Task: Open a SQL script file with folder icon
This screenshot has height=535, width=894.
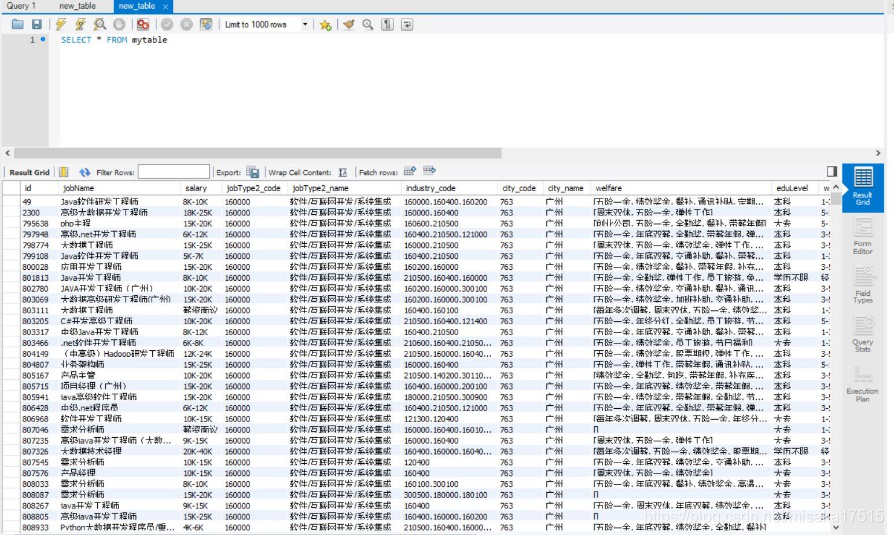Action: coord(18,24)
